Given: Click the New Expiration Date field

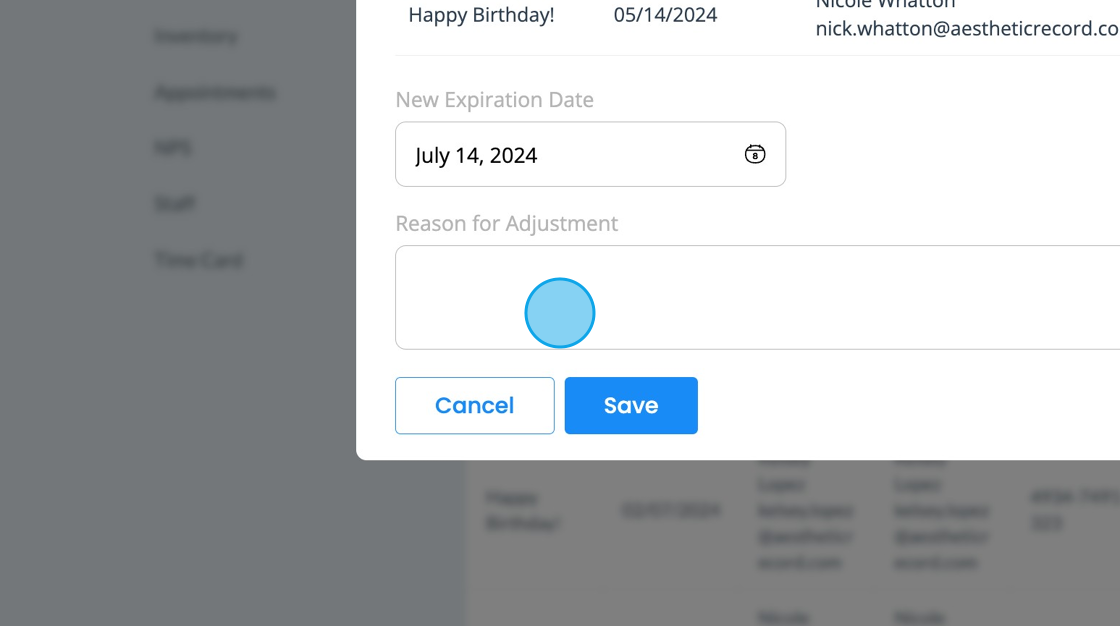Looking at the screenshot, I should pos(570,155).
